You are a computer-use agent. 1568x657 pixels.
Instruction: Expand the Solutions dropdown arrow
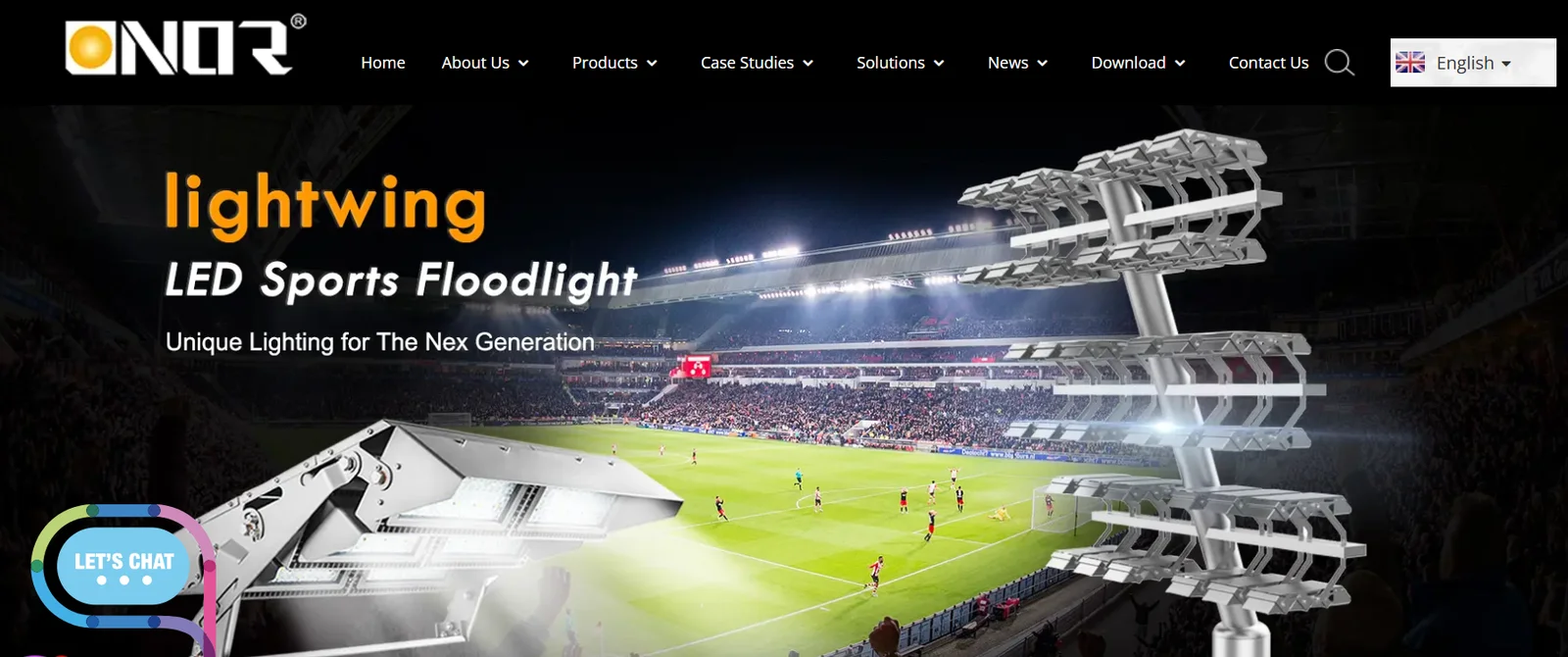click(x=939, y=64)
